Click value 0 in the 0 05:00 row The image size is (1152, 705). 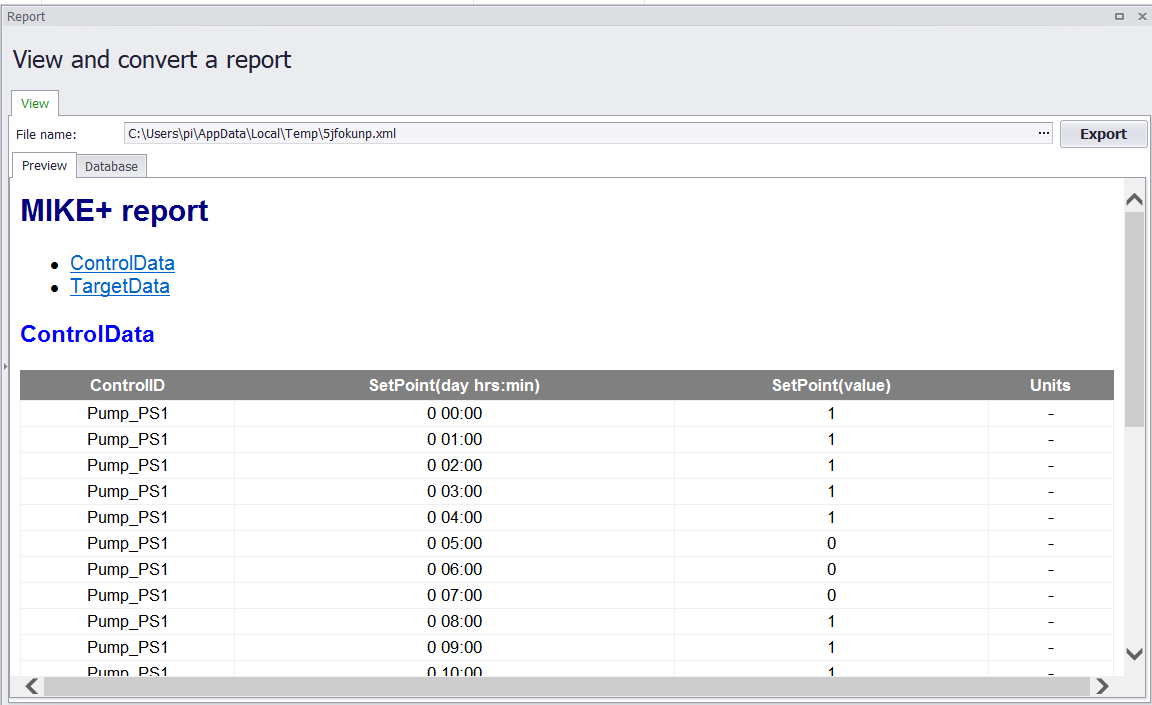[831, 543]
